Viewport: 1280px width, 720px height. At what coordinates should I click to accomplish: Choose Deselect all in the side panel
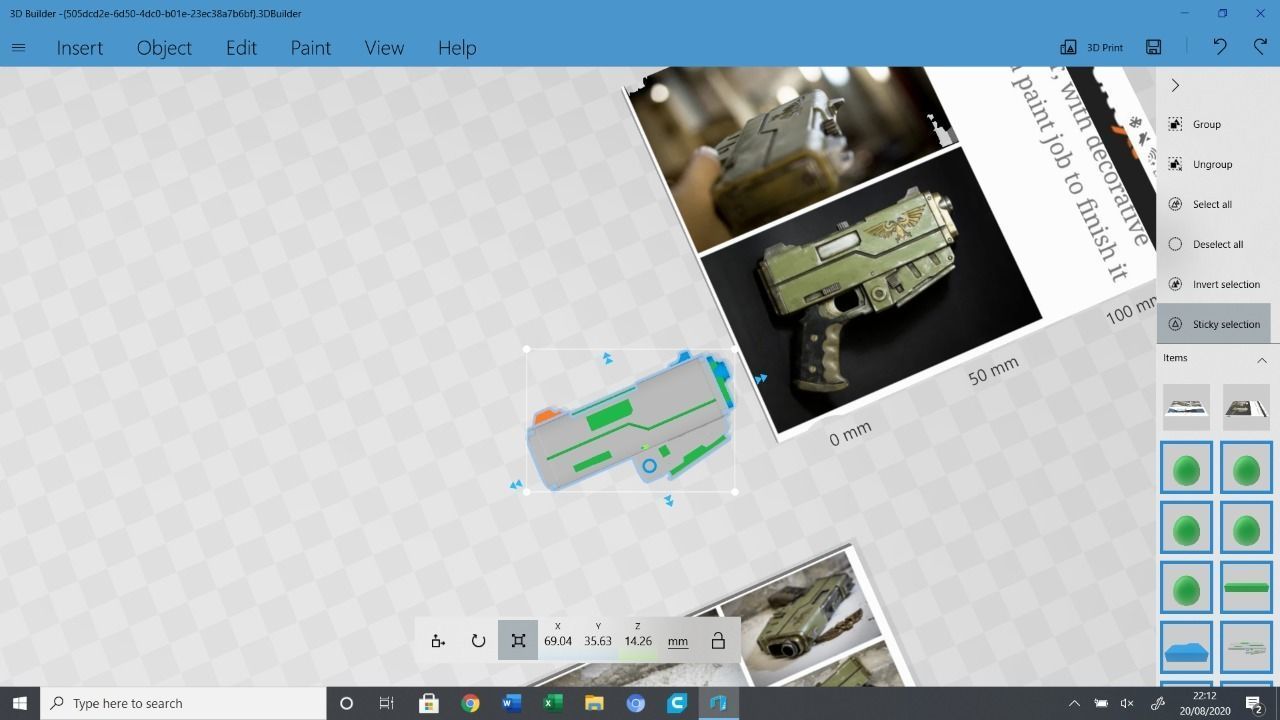(1217, 244)
